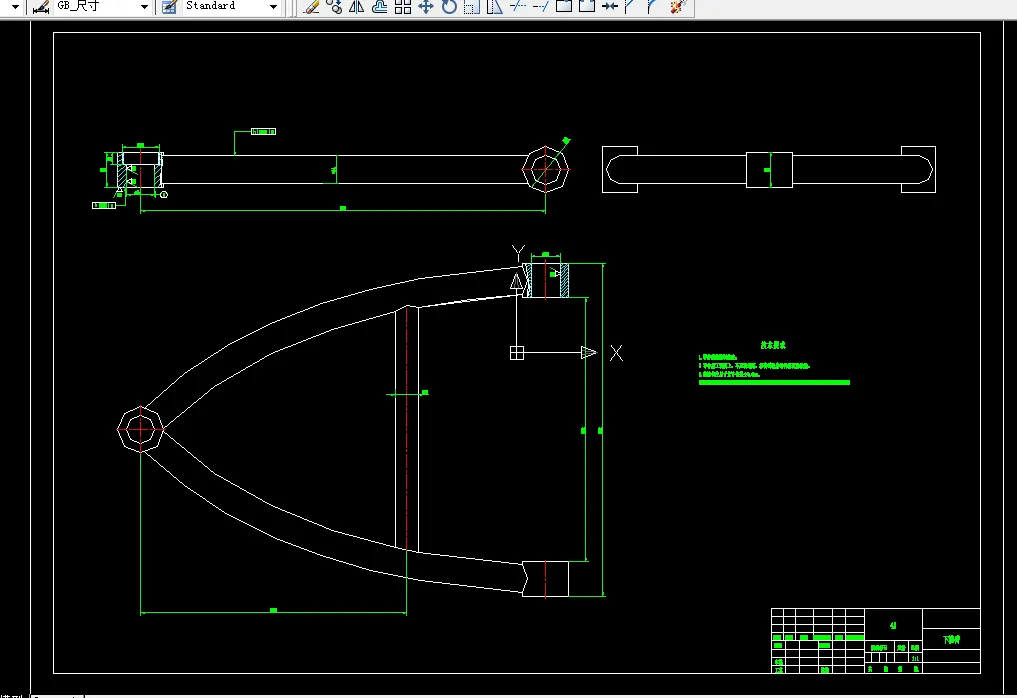Click the Extend tool icon
Viewport: 1017px width, 698px height.
coord(540,6)
